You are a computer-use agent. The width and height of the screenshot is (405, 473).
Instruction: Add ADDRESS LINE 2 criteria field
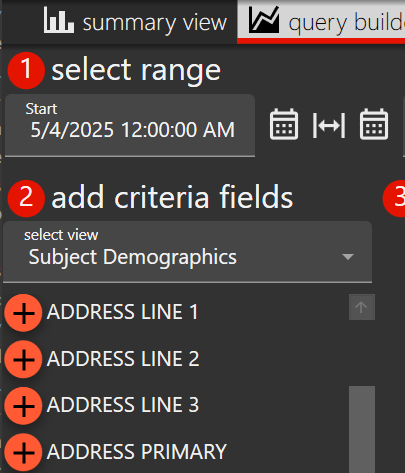point(23,359)
